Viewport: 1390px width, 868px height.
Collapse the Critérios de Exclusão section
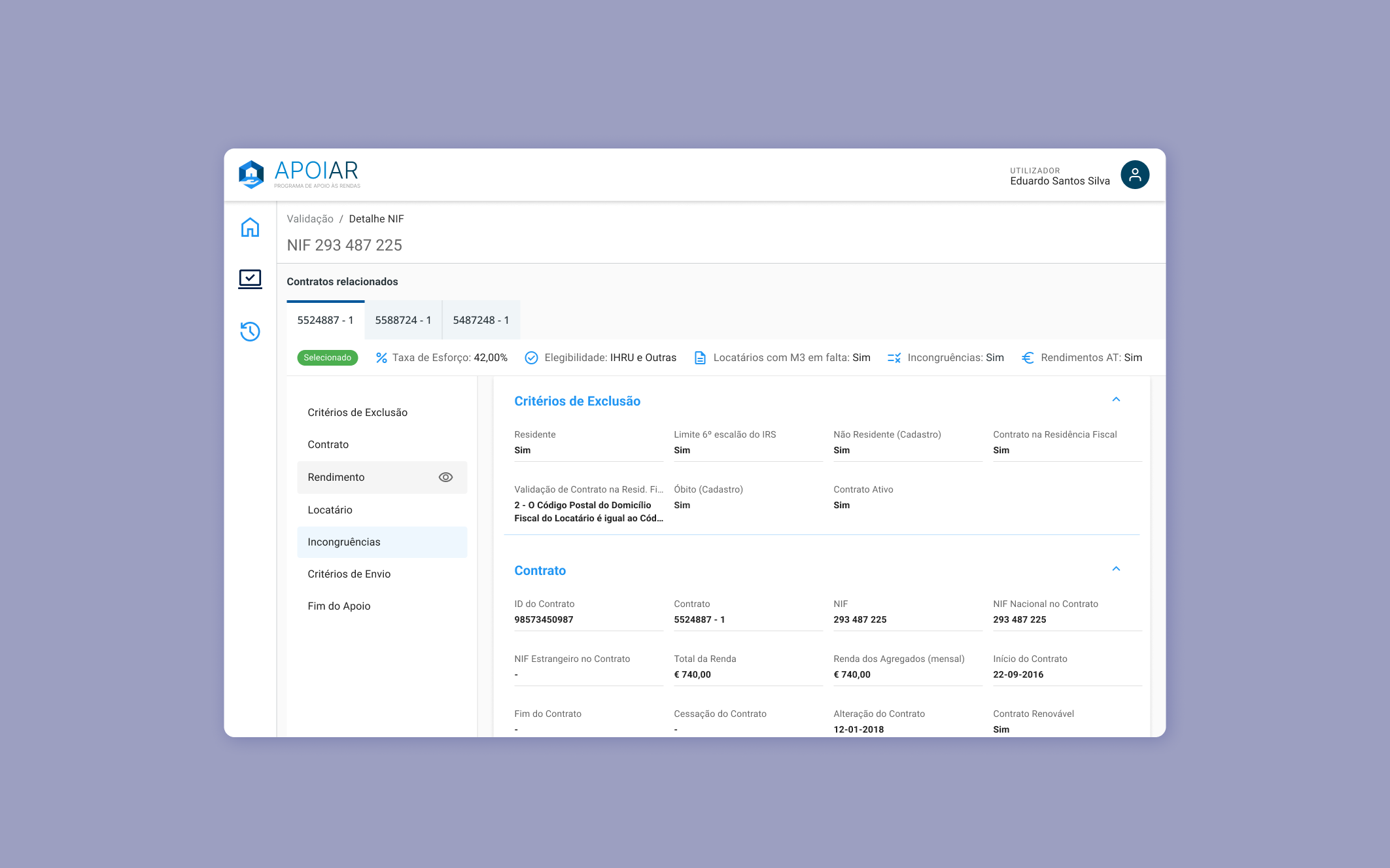tap(1116, 400)
